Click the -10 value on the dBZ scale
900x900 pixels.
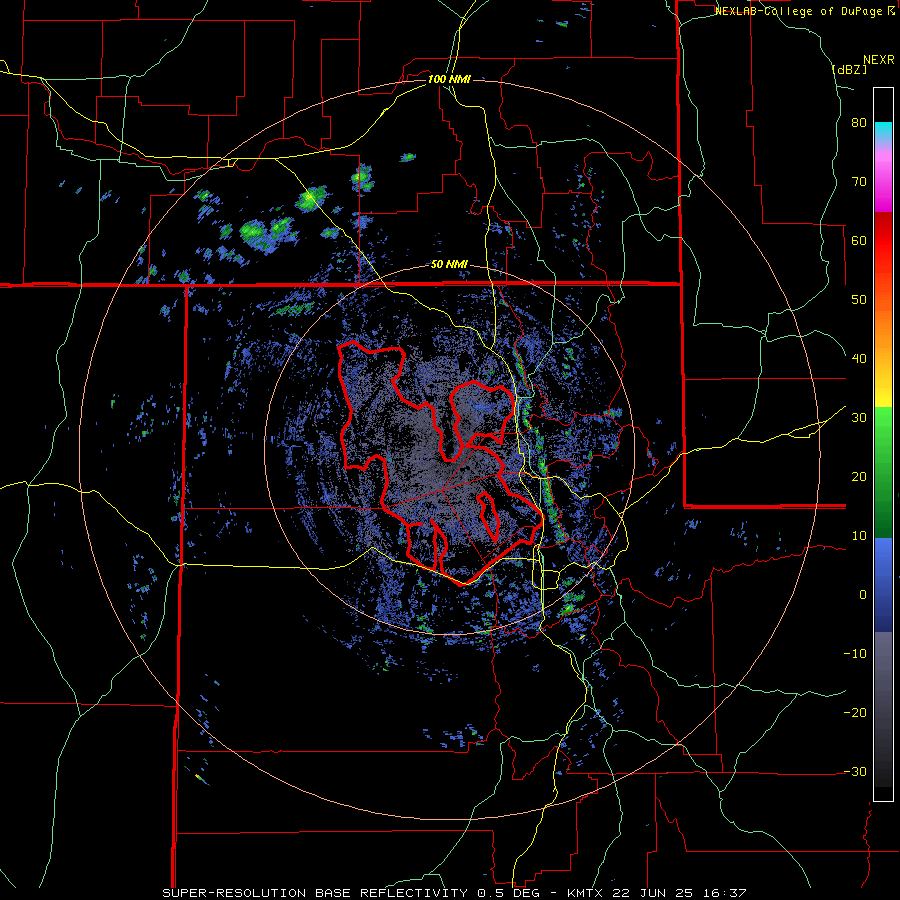[x=855, y=654]
